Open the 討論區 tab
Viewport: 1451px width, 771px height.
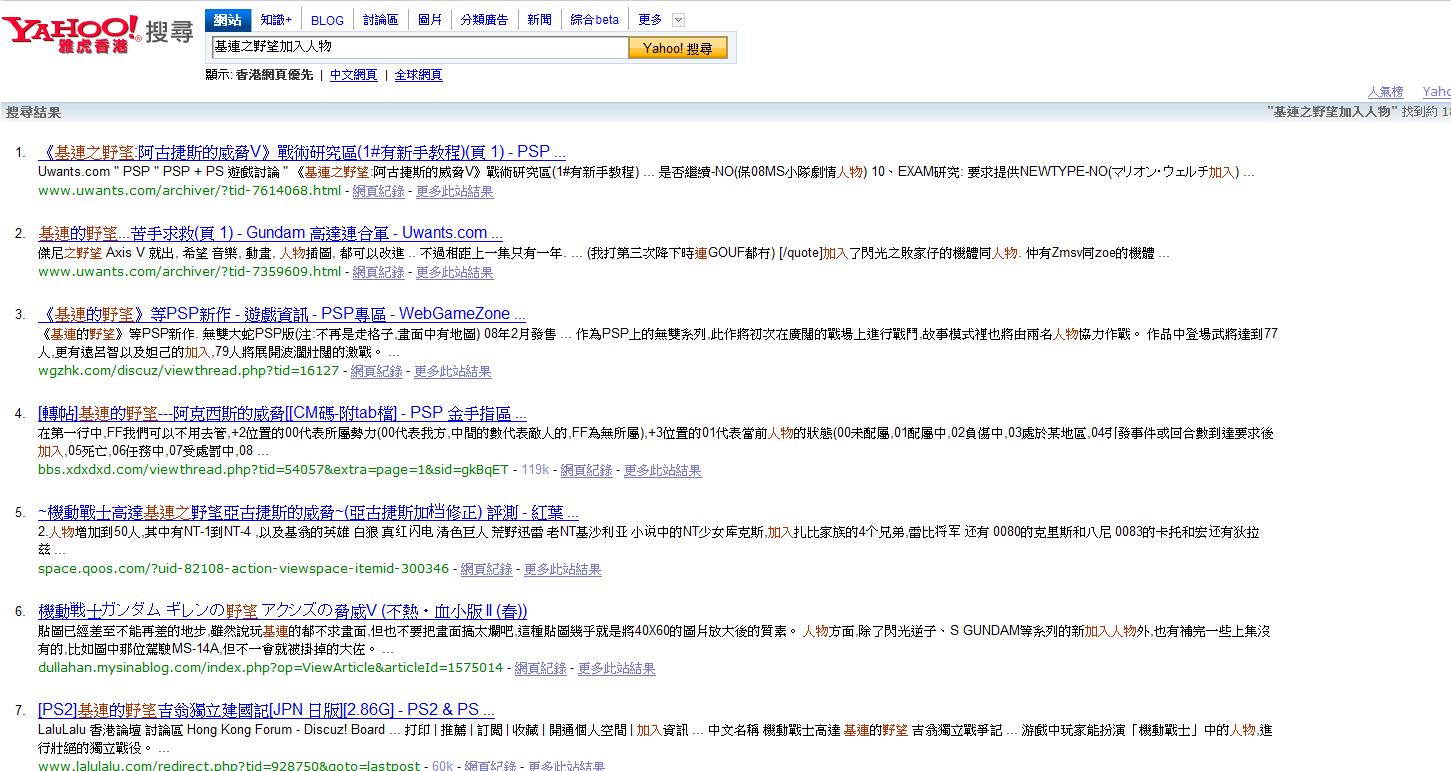(380, 20)
